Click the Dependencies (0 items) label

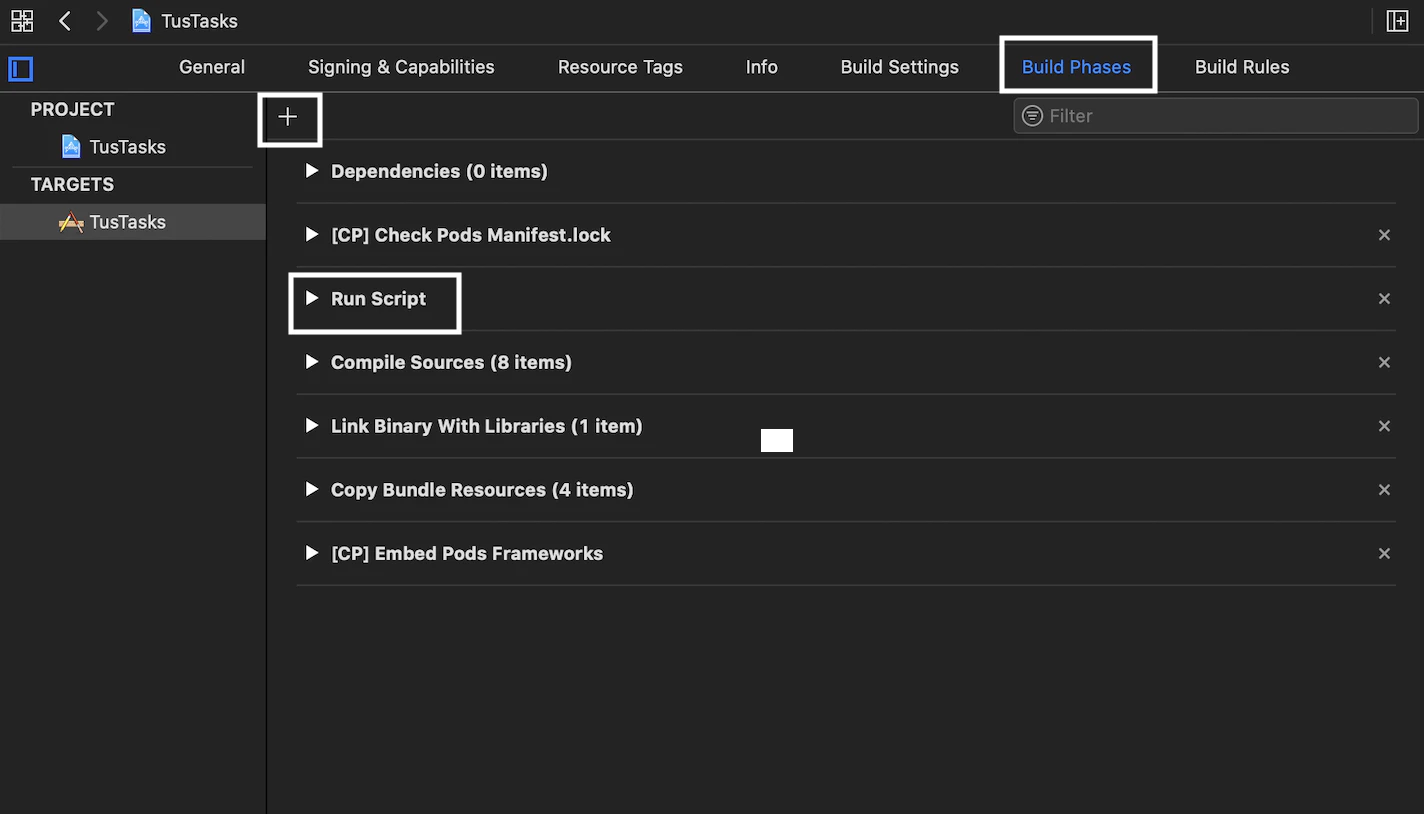pyautogui.click(x=439, y=171)
